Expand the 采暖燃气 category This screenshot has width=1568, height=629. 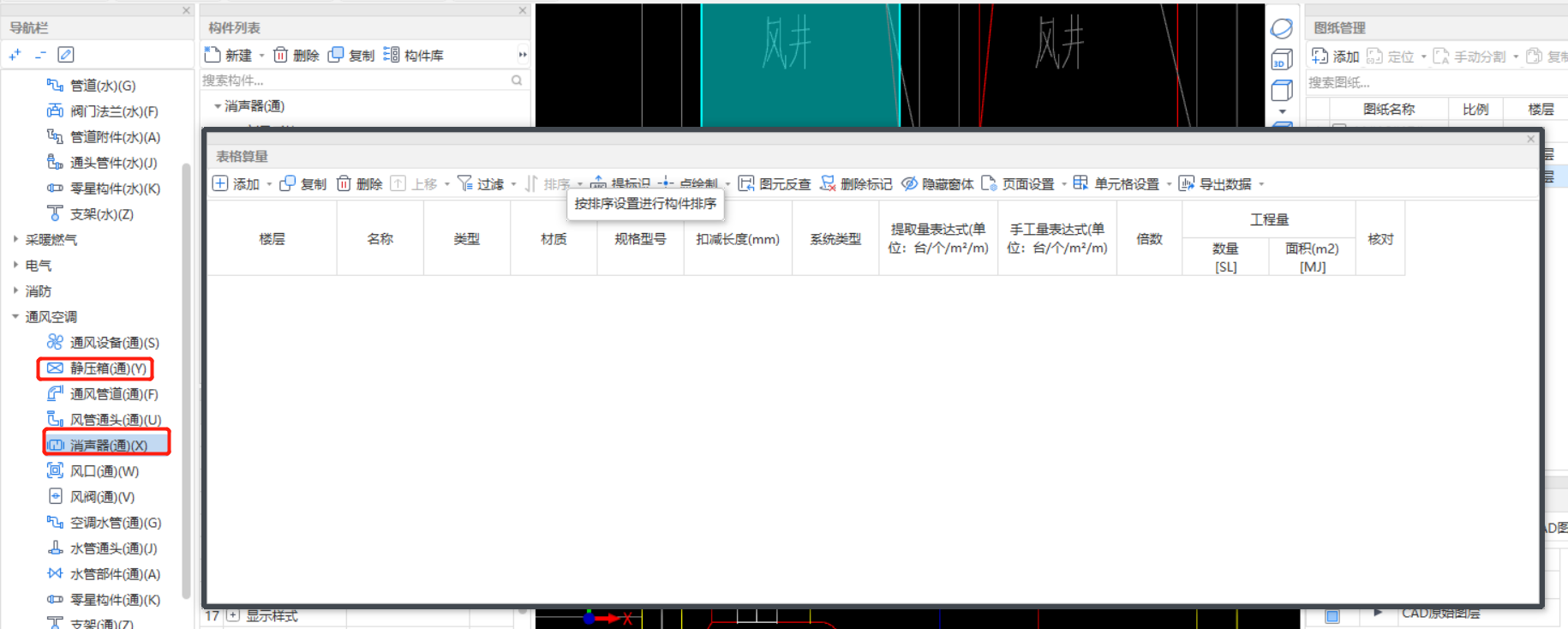pos(15,240)
